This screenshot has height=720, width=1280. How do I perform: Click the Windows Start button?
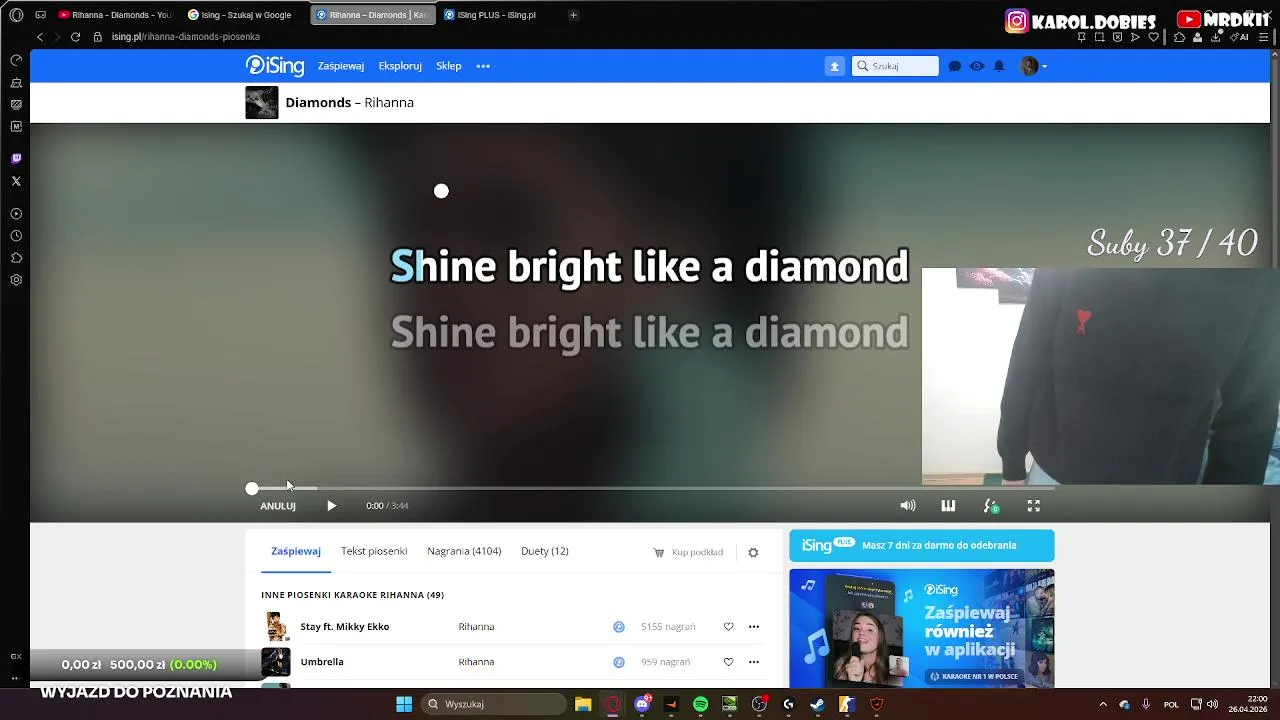[x=404, y=704]
